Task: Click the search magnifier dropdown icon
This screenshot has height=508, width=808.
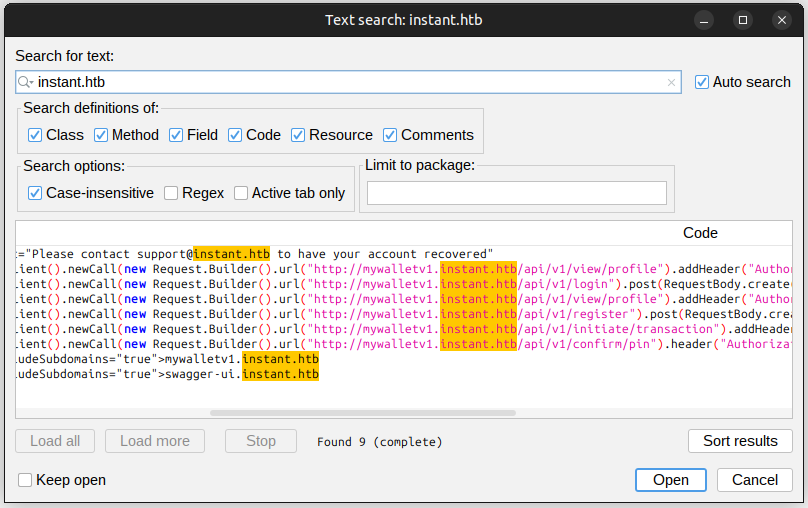Action: tap(26, 82)
